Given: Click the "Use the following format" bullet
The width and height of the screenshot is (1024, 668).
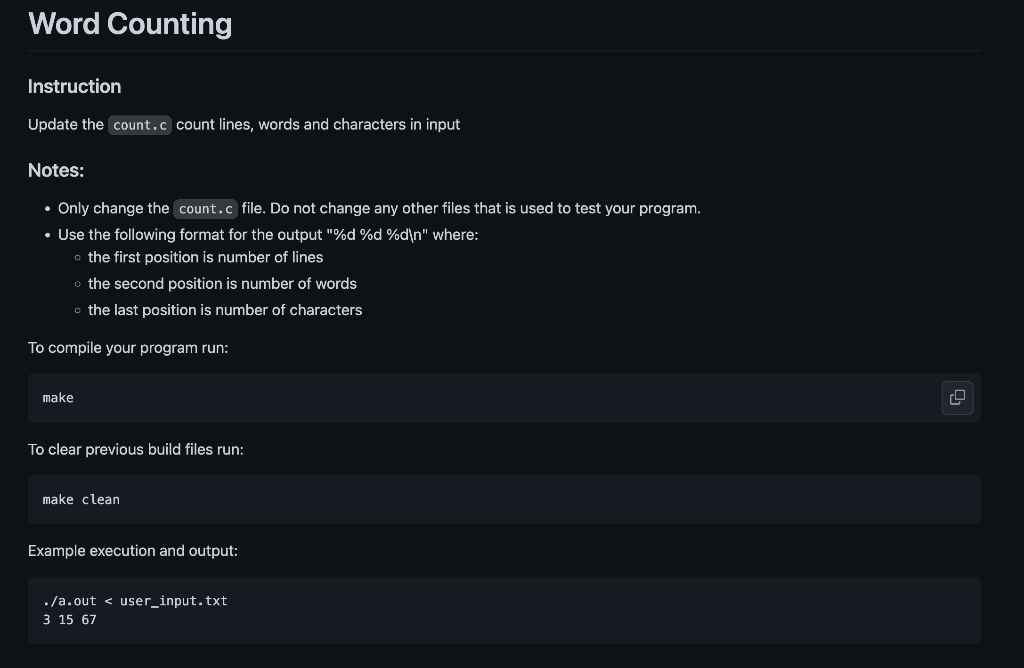Looking at the screenshot, I should click(268, 234).
